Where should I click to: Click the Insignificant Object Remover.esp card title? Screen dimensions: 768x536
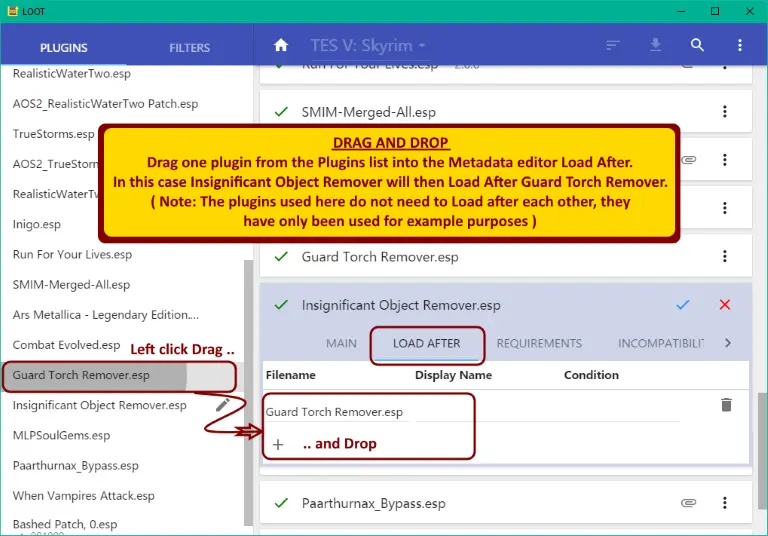point(401,305)
